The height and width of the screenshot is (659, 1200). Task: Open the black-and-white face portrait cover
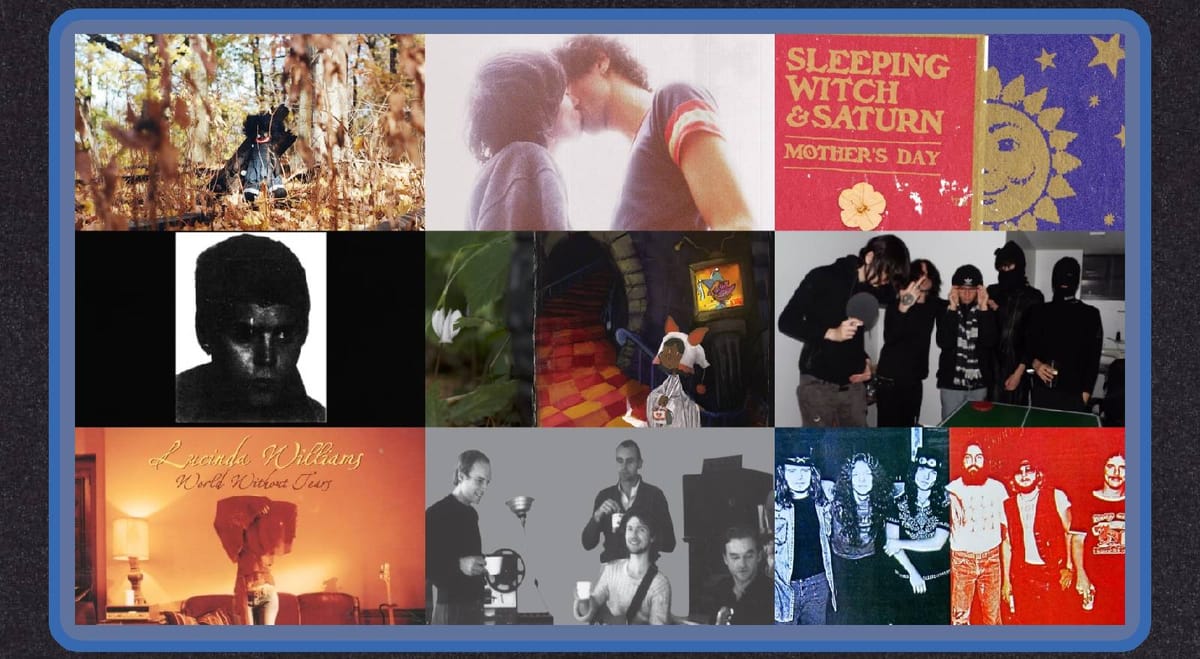250,328
